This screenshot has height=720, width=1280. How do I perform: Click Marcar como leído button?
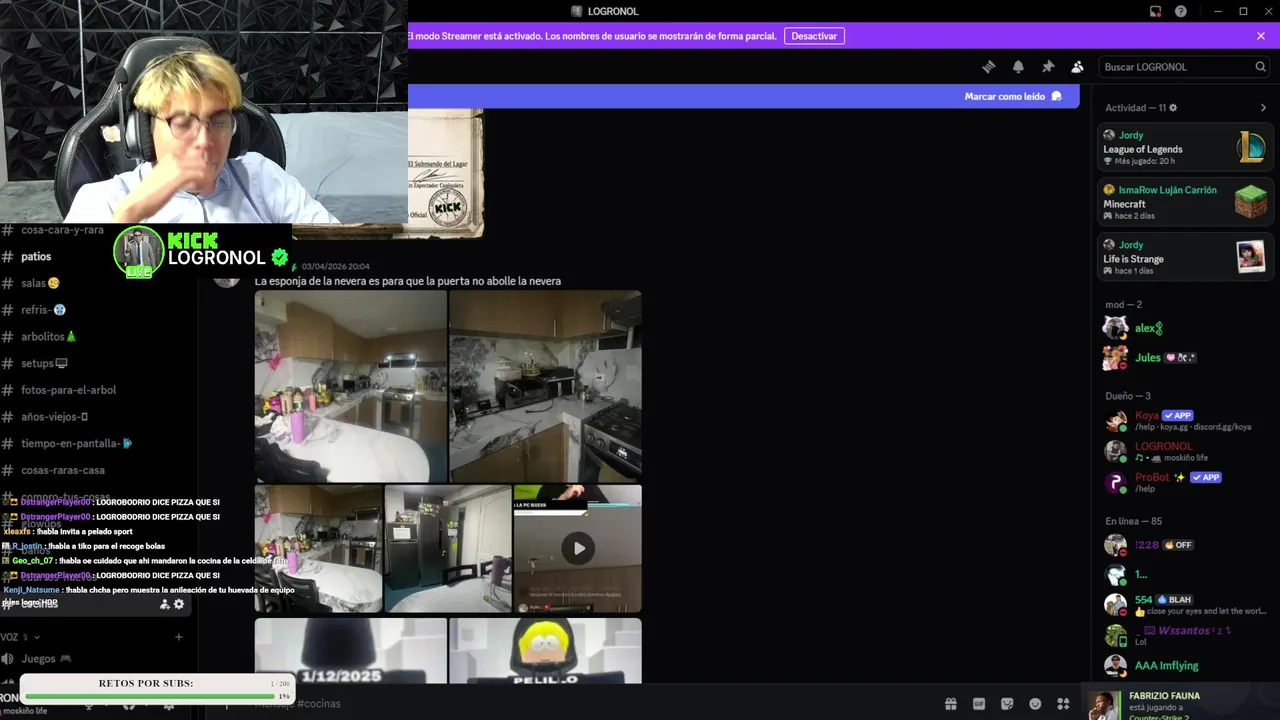pos(1013,97)
